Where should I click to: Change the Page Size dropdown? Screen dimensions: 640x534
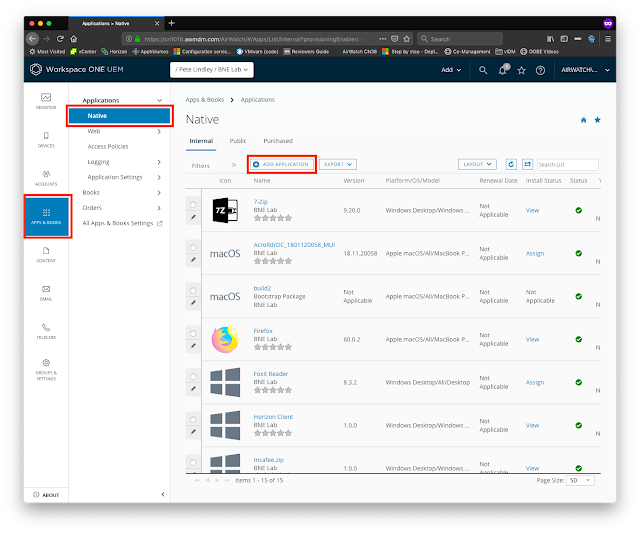pyautogui.click(x=580, y=481)
